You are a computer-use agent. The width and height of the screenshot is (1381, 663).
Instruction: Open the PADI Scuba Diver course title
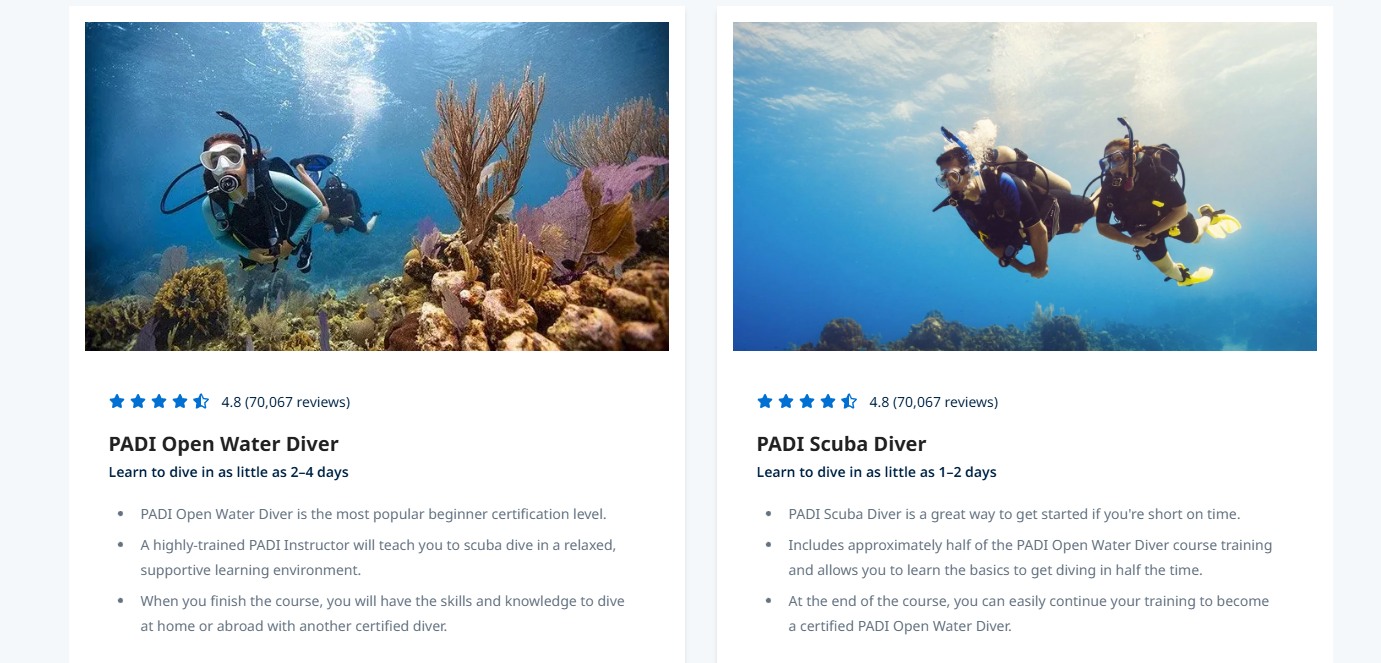tap(841, 444)
